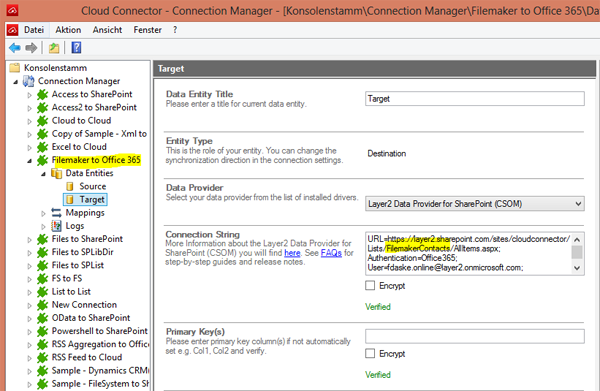
Task: Open the 'here' provider information link
Action: click(292, 253)
